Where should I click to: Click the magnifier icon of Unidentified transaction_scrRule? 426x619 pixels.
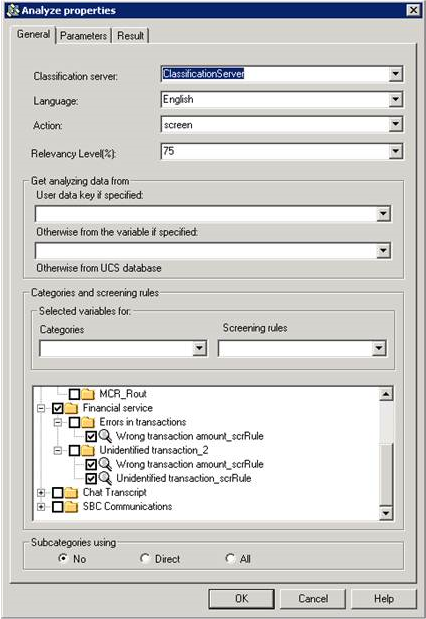point(105,478)
